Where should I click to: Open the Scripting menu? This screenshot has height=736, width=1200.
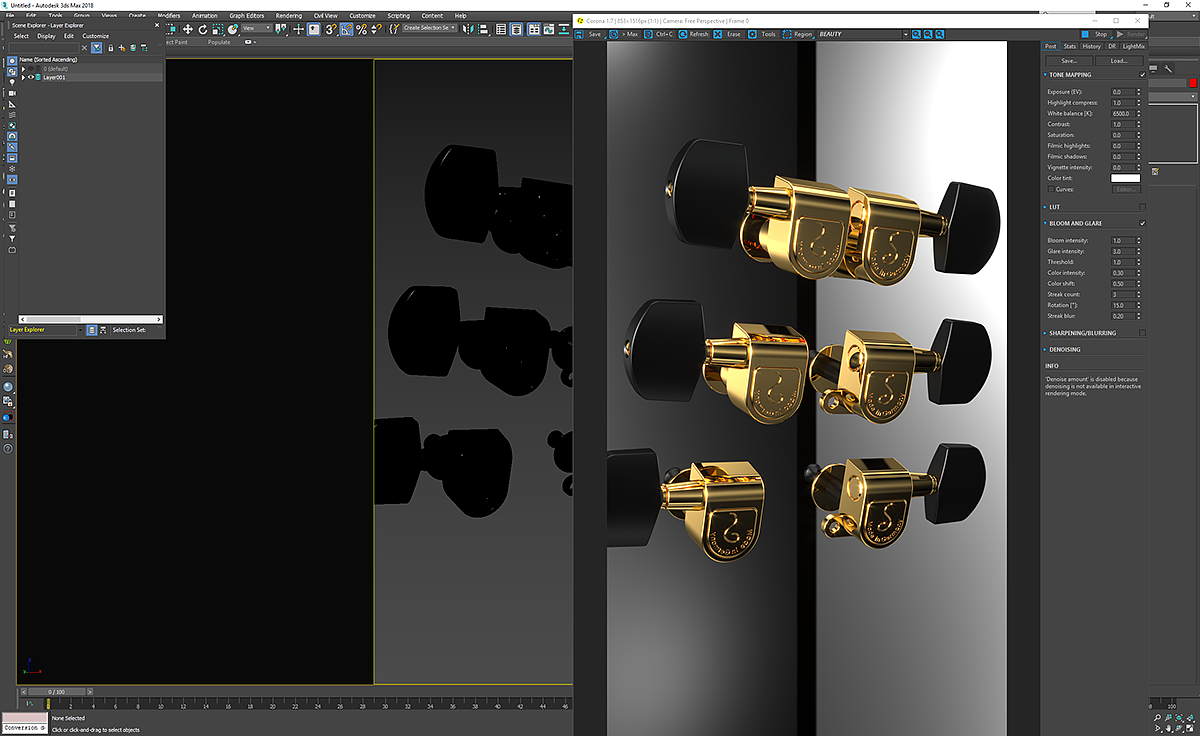coord(398,16)
